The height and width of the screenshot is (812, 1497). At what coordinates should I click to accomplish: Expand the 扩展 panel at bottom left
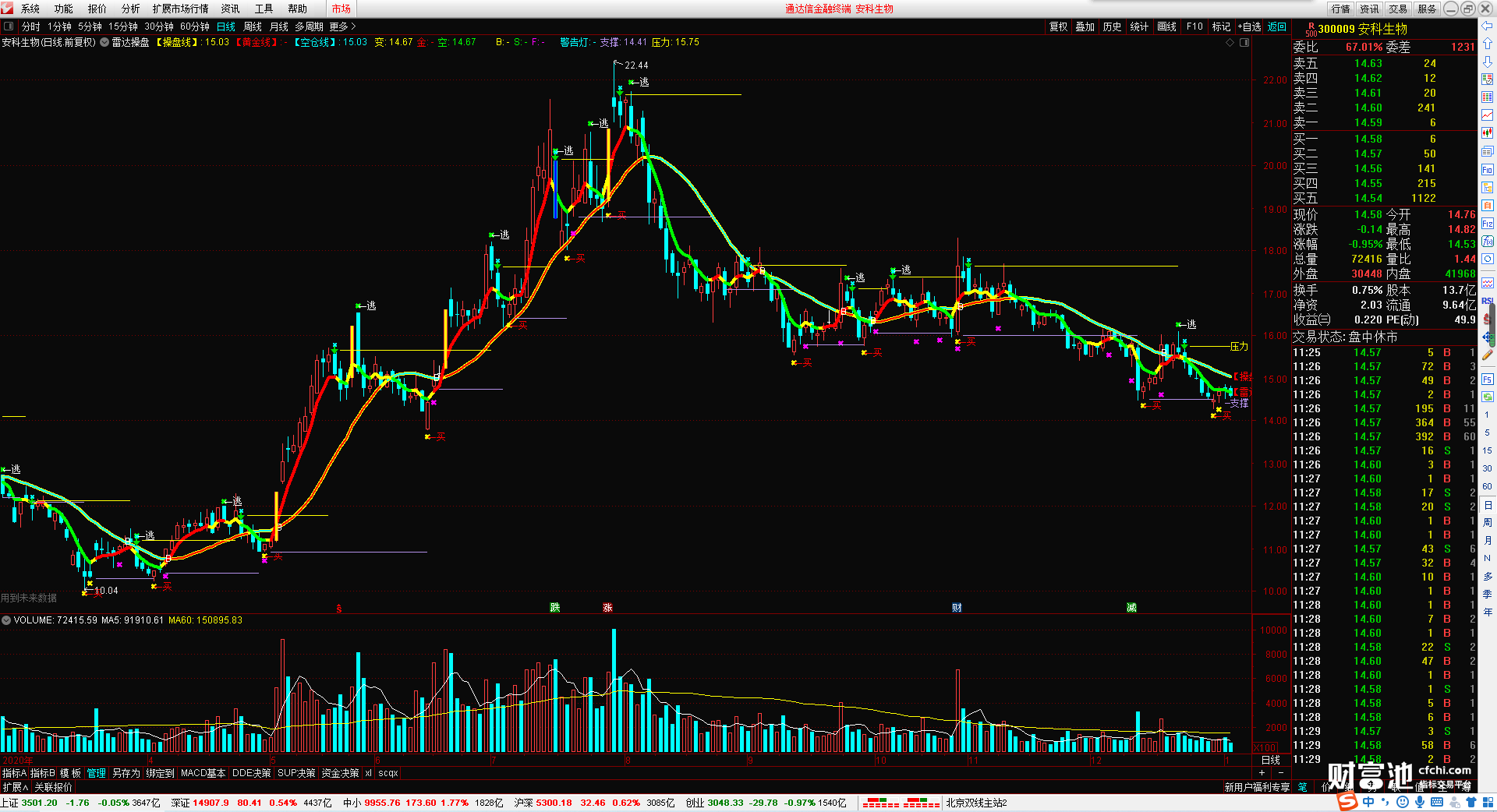click(x=16, y=787)
